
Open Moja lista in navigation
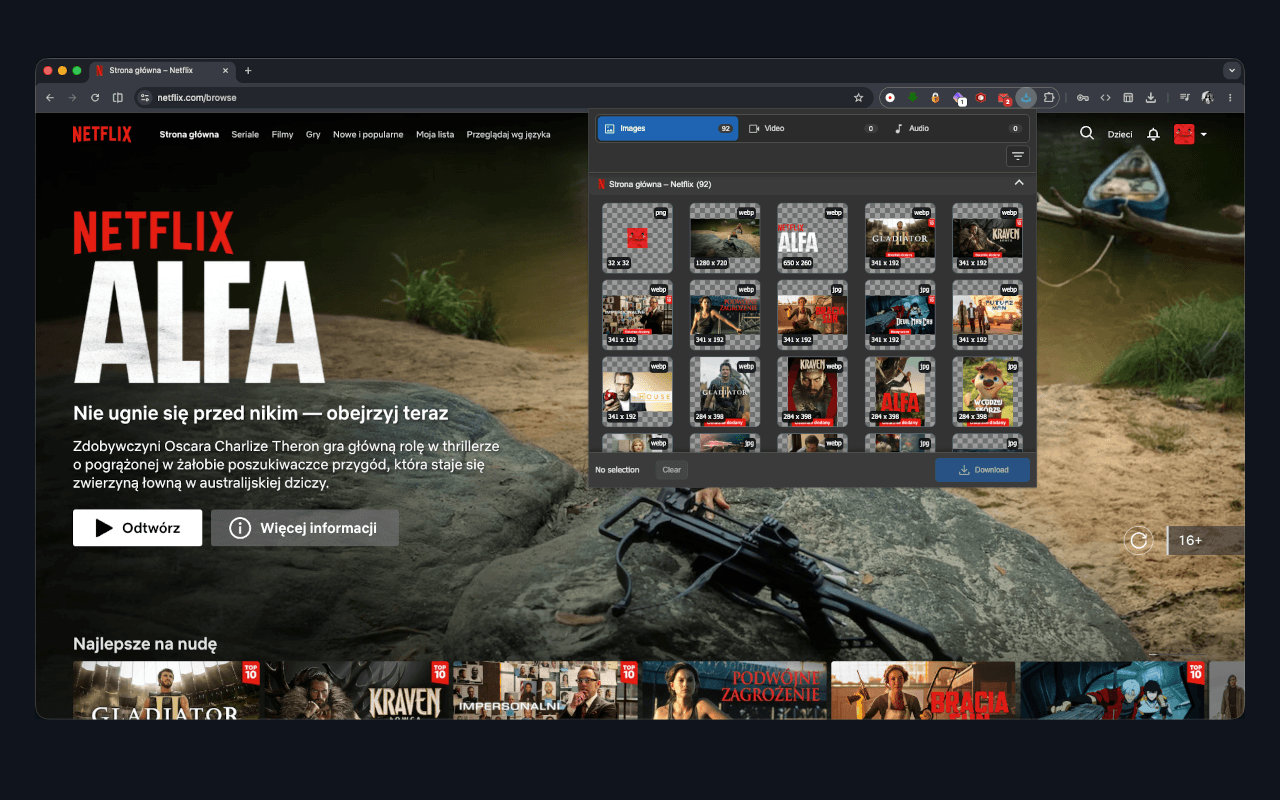click(x=435, y=134)
